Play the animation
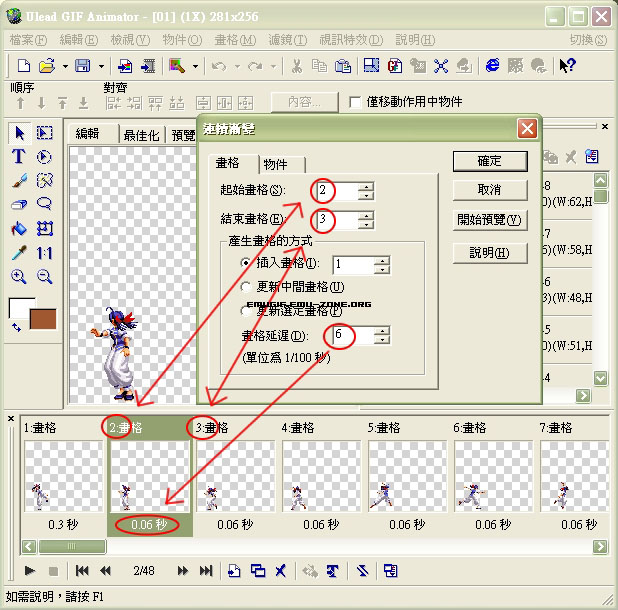 point(30,570)
